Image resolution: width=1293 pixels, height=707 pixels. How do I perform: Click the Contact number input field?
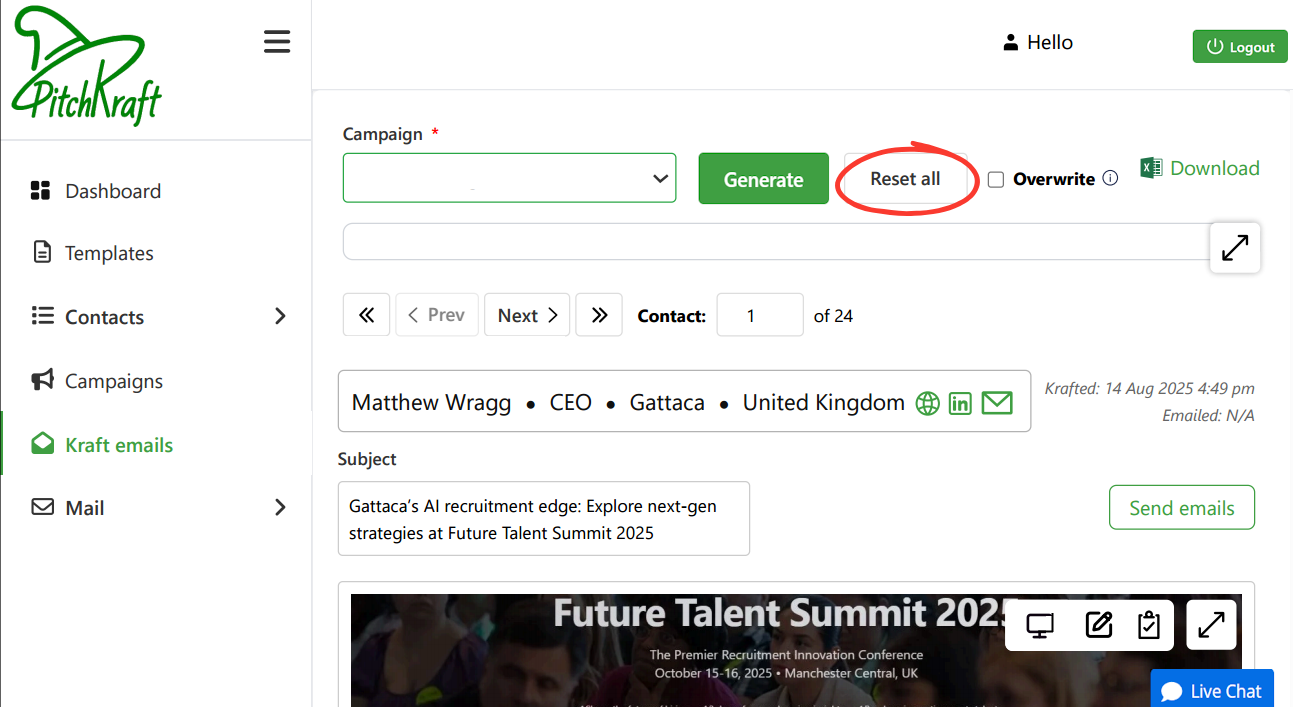[x=759, y=315]
